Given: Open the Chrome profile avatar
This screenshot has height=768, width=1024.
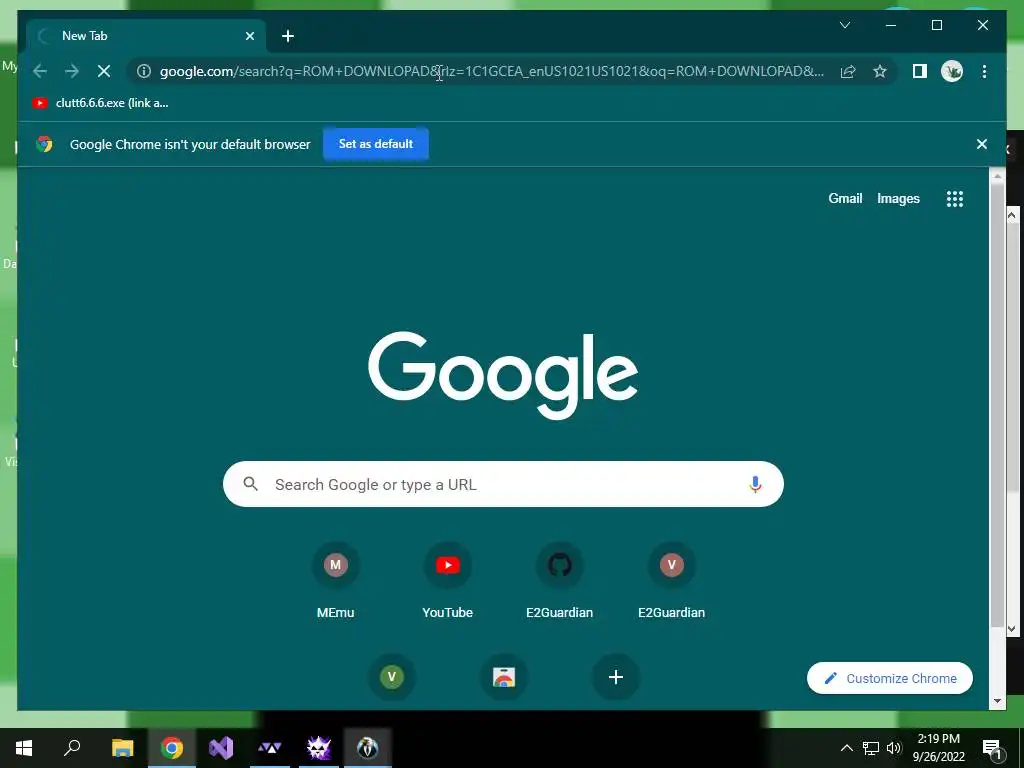Looking at the screenshot, I should point(952,71).
